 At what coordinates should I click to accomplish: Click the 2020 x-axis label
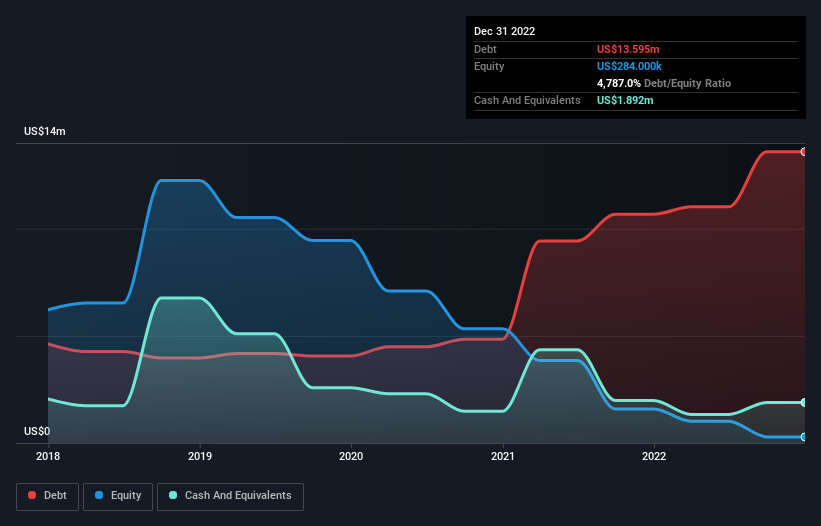tap(351, 456)
